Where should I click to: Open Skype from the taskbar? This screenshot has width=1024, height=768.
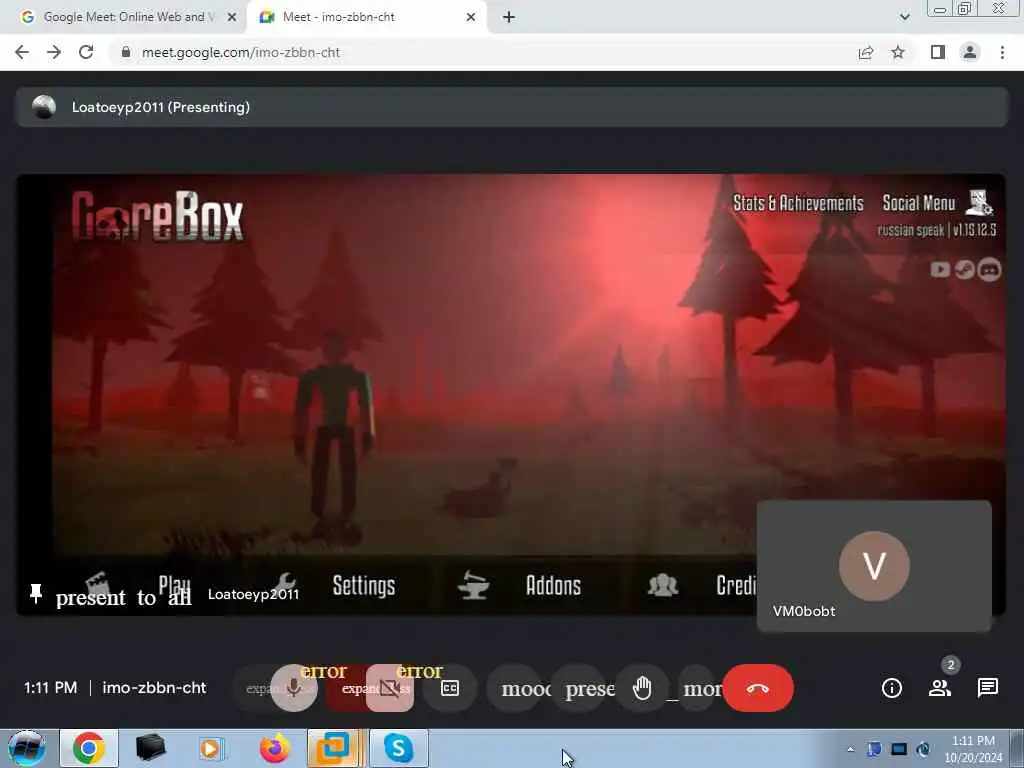(398, 748)
